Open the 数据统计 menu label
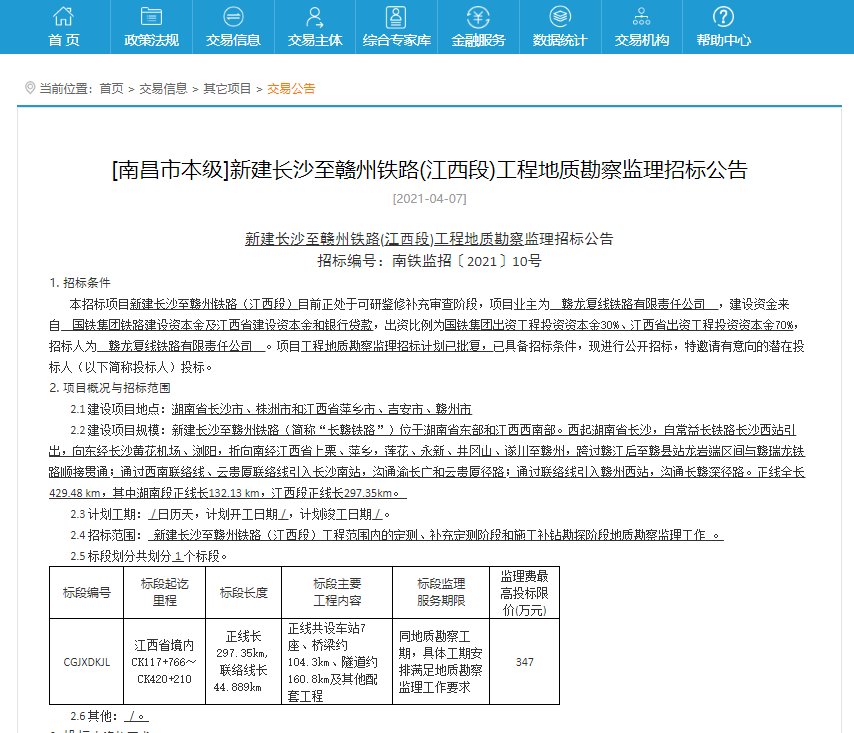Screen dimensions: 854x733 560,40
